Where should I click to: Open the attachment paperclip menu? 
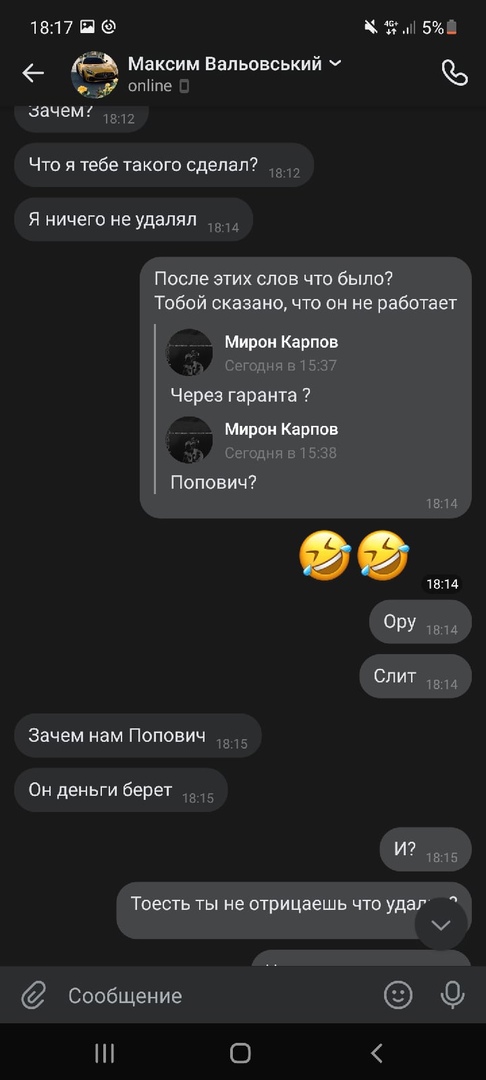(x=33, y=995)
